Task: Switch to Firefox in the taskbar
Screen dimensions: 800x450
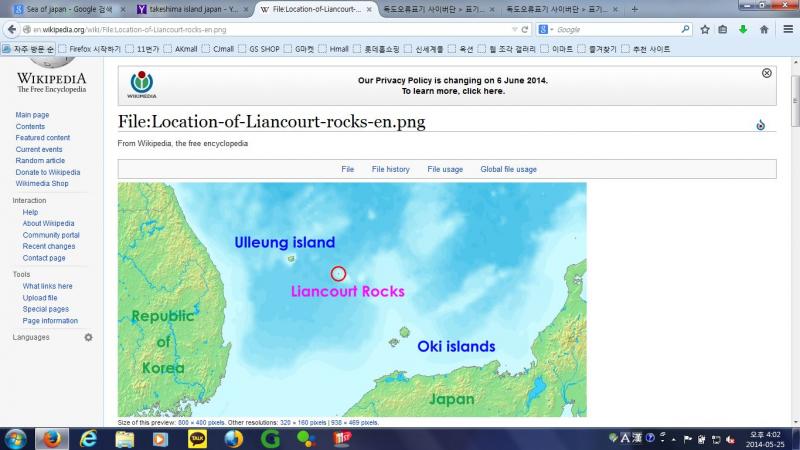Action: click(52, 439)
